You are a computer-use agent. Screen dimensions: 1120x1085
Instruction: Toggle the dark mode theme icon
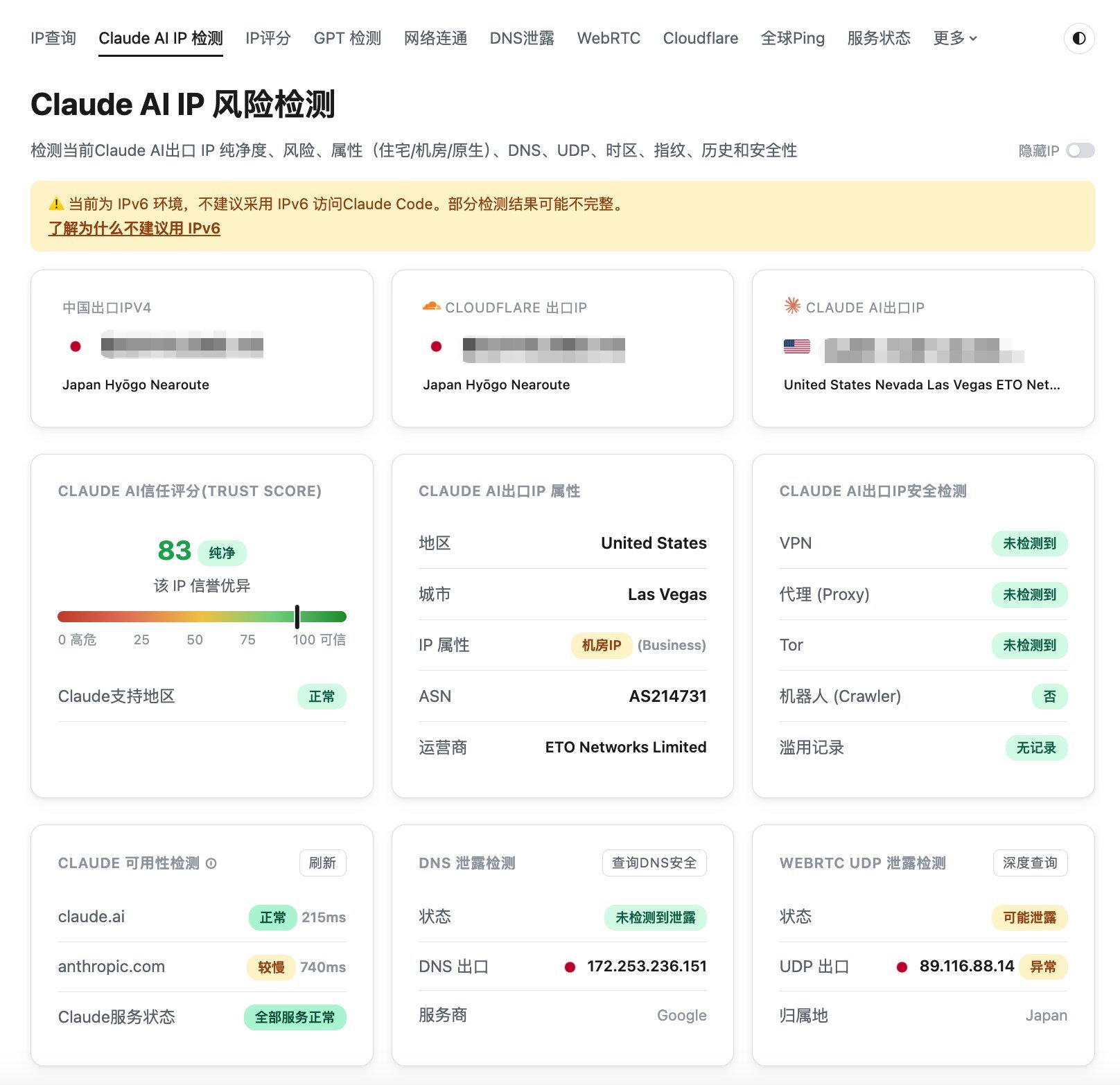[x=1078, y=38]
